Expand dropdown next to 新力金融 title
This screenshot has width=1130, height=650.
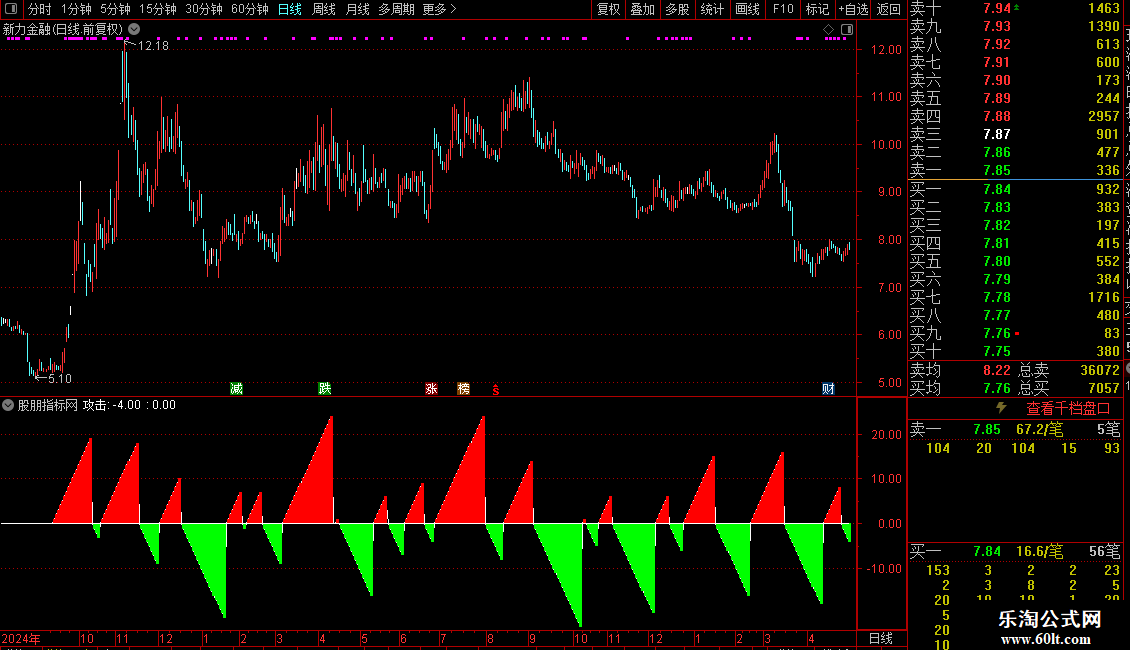tap(134, 30)
